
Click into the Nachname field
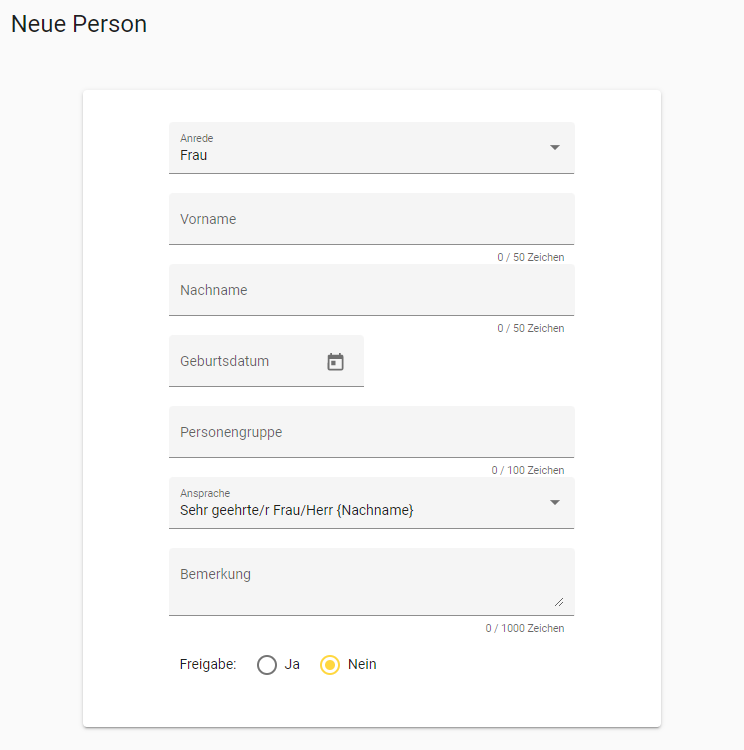371,290
